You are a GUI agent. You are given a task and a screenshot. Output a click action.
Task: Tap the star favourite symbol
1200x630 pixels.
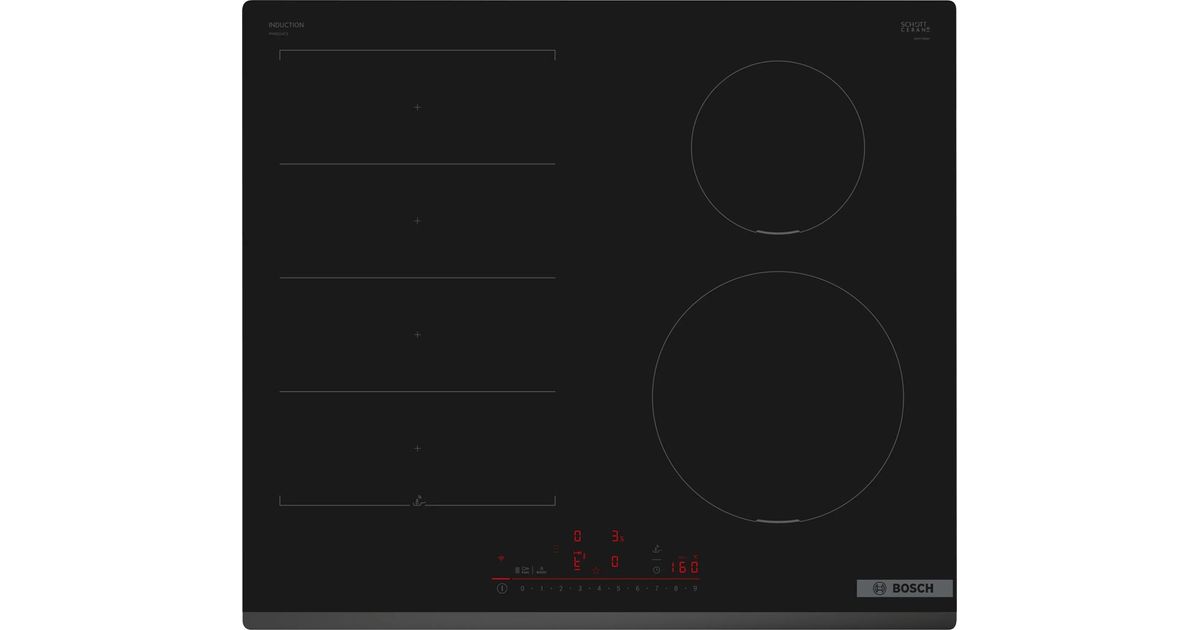(596, 570)
